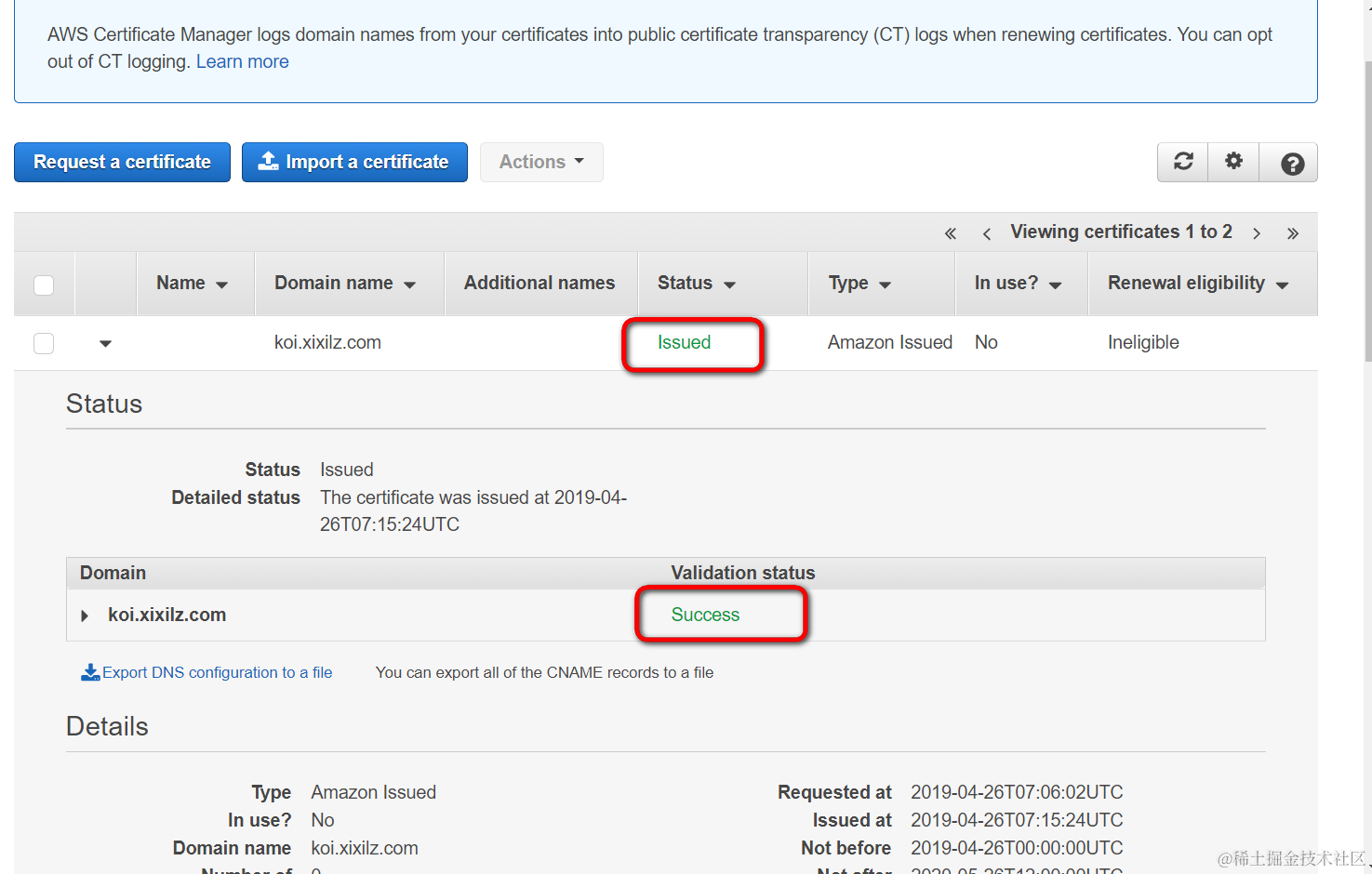1372x874 pixels.
Task: Open the Learn more link
Action: click(242, 61)
